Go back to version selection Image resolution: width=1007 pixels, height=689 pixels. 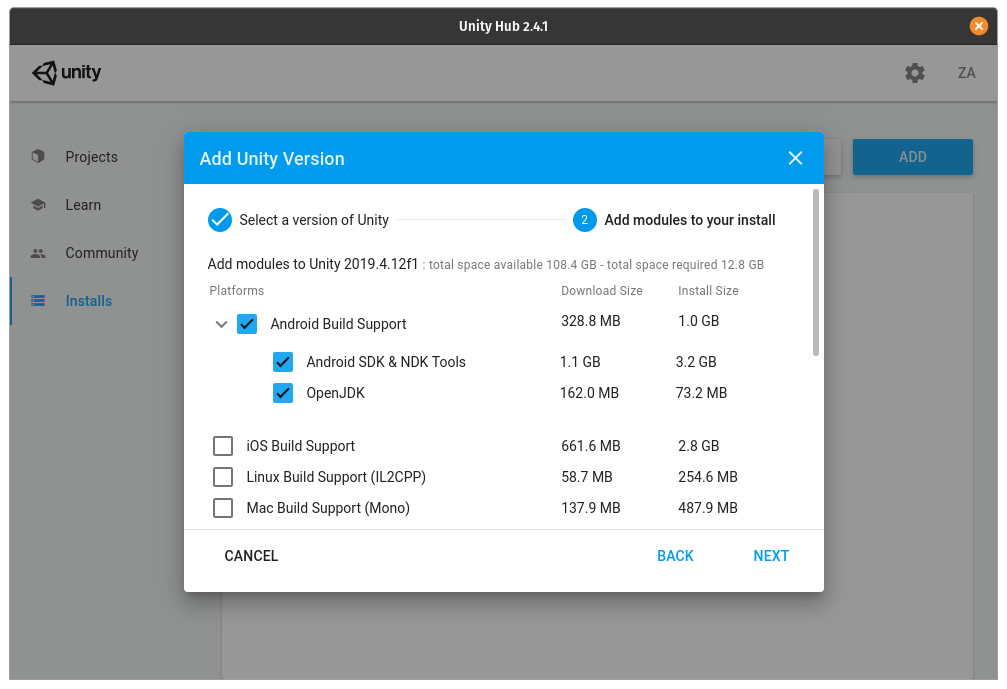pos(675,555)
